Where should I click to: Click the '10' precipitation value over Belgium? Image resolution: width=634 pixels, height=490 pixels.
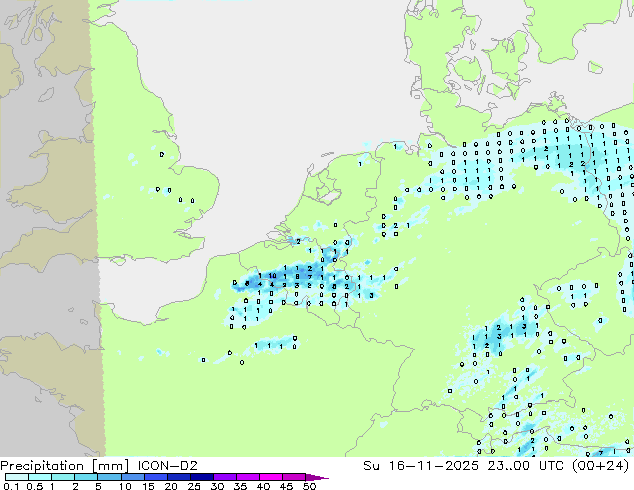click(x=273, y=276)
